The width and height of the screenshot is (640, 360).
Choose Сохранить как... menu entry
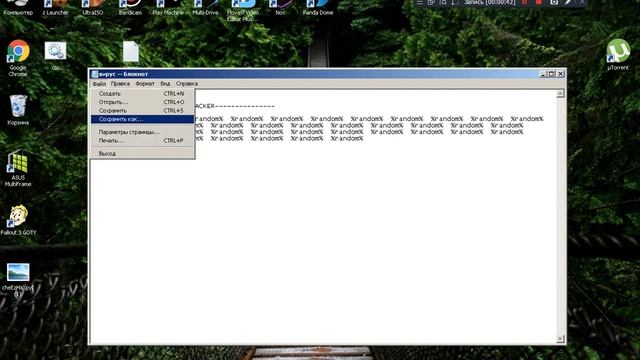pos(142,119)
